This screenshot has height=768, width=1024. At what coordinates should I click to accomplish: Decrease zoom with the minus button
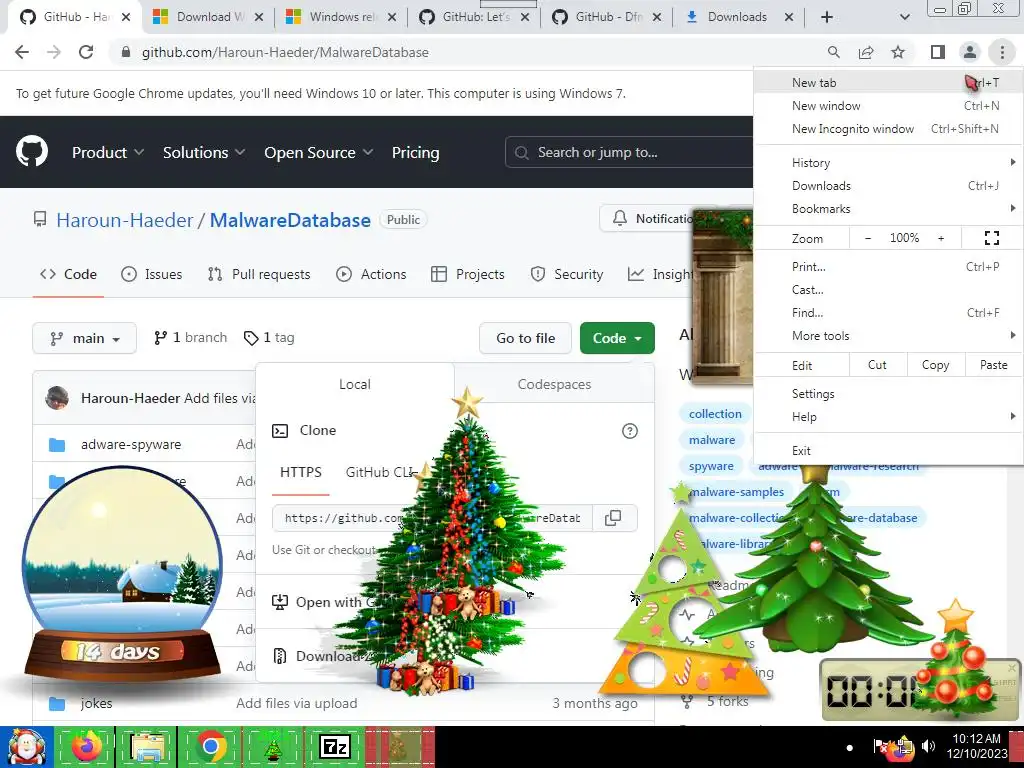[x=868, y=238]
